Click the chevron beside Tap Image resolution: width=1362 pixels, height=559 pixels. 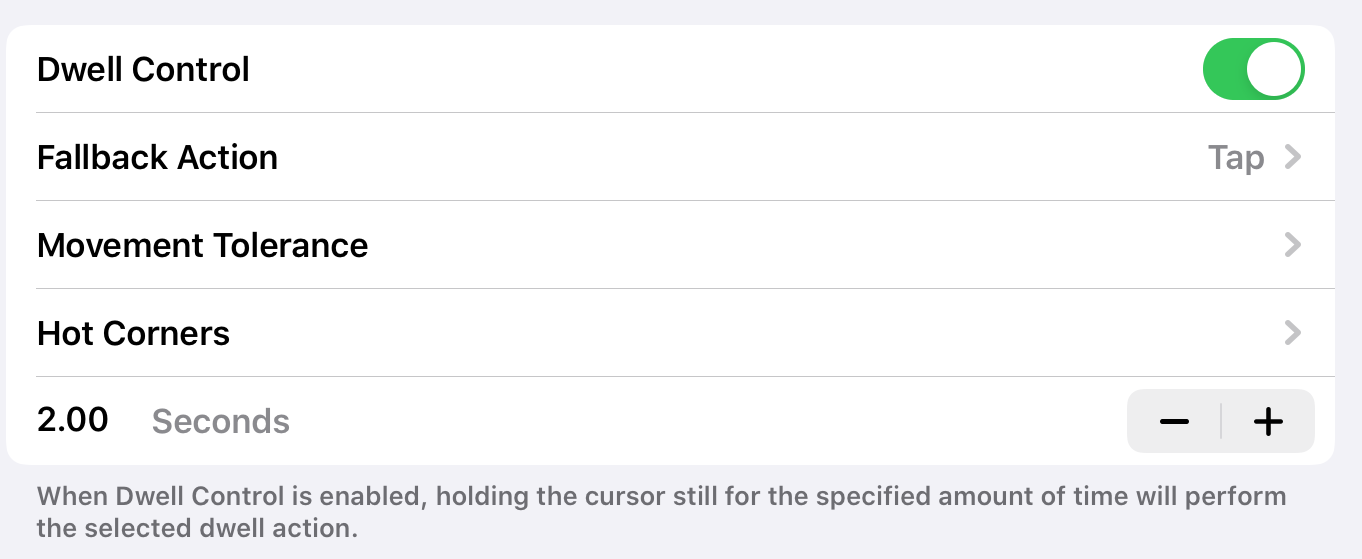pyautogui.click(x=1293, y=157)
